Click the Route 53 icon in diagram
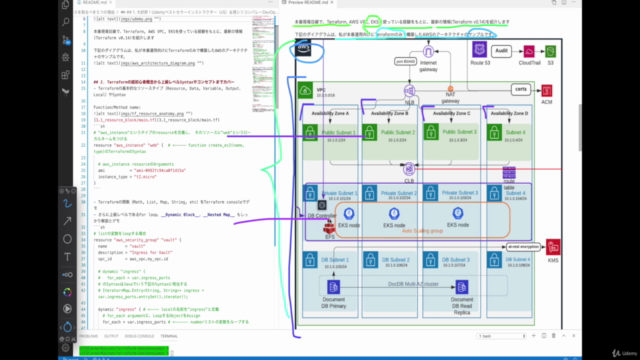The width and height of the screenshot is (640, 360). pyautogui.click(x=480, y=49)
